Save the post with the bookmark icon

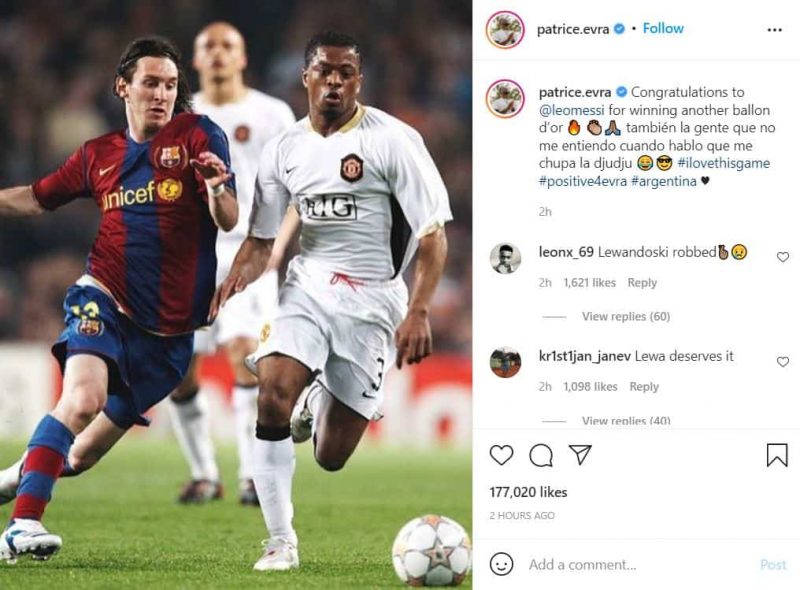777,454
